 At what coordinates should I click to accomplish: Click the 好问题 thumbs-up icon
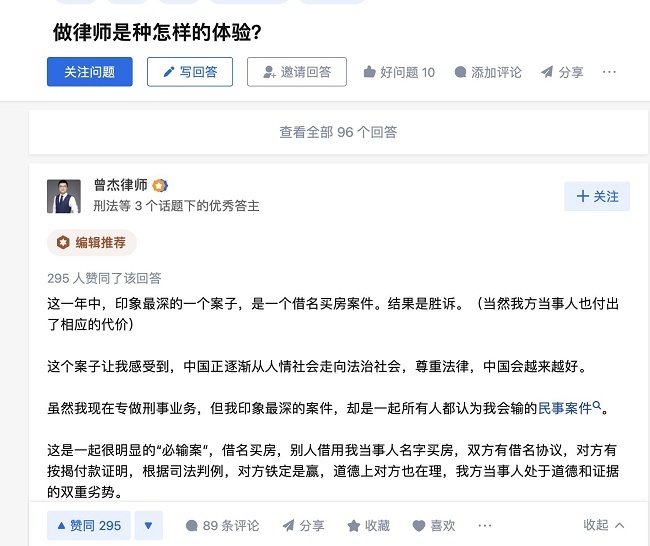369,72
